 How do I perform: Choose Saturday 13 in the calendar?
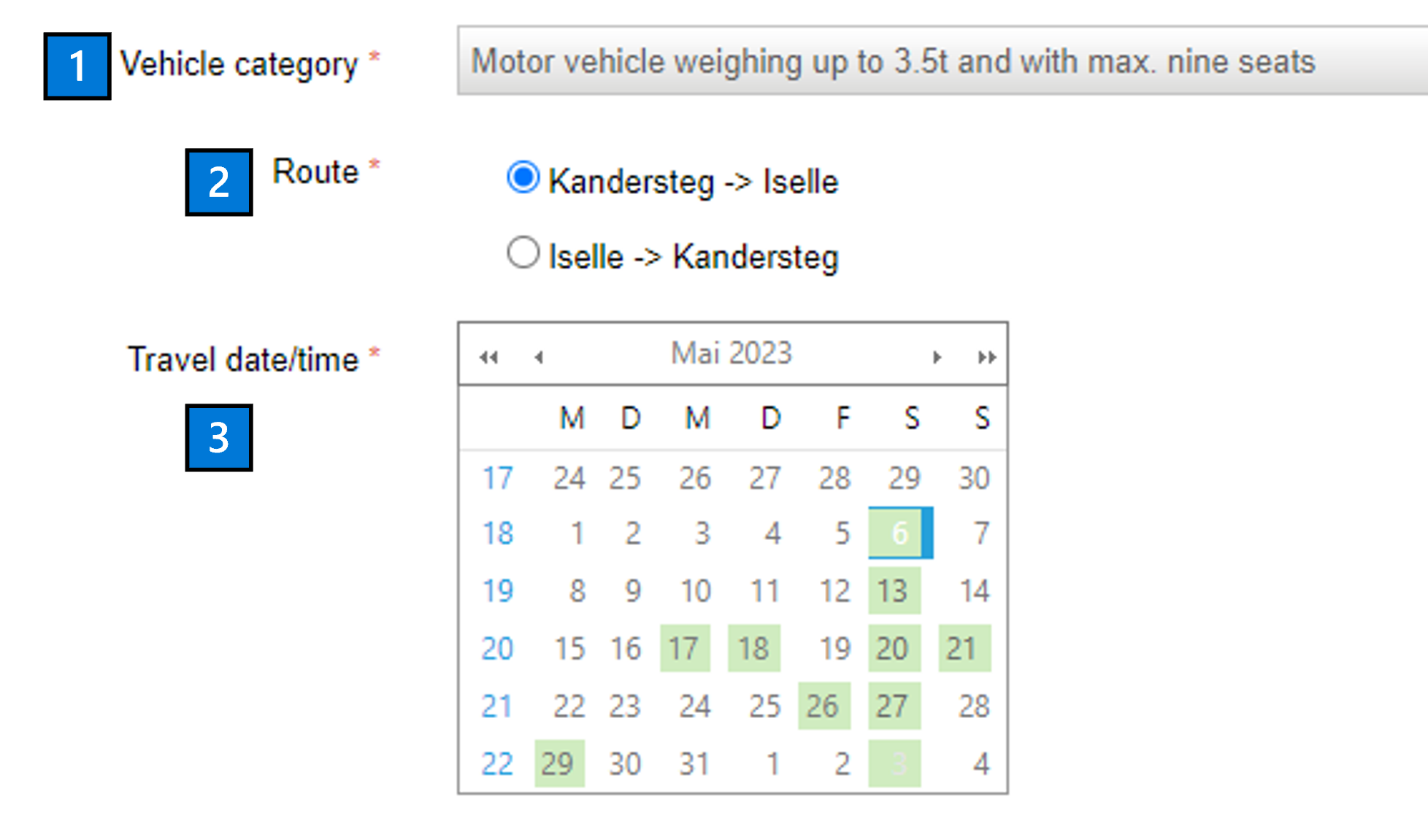(894, 590)
